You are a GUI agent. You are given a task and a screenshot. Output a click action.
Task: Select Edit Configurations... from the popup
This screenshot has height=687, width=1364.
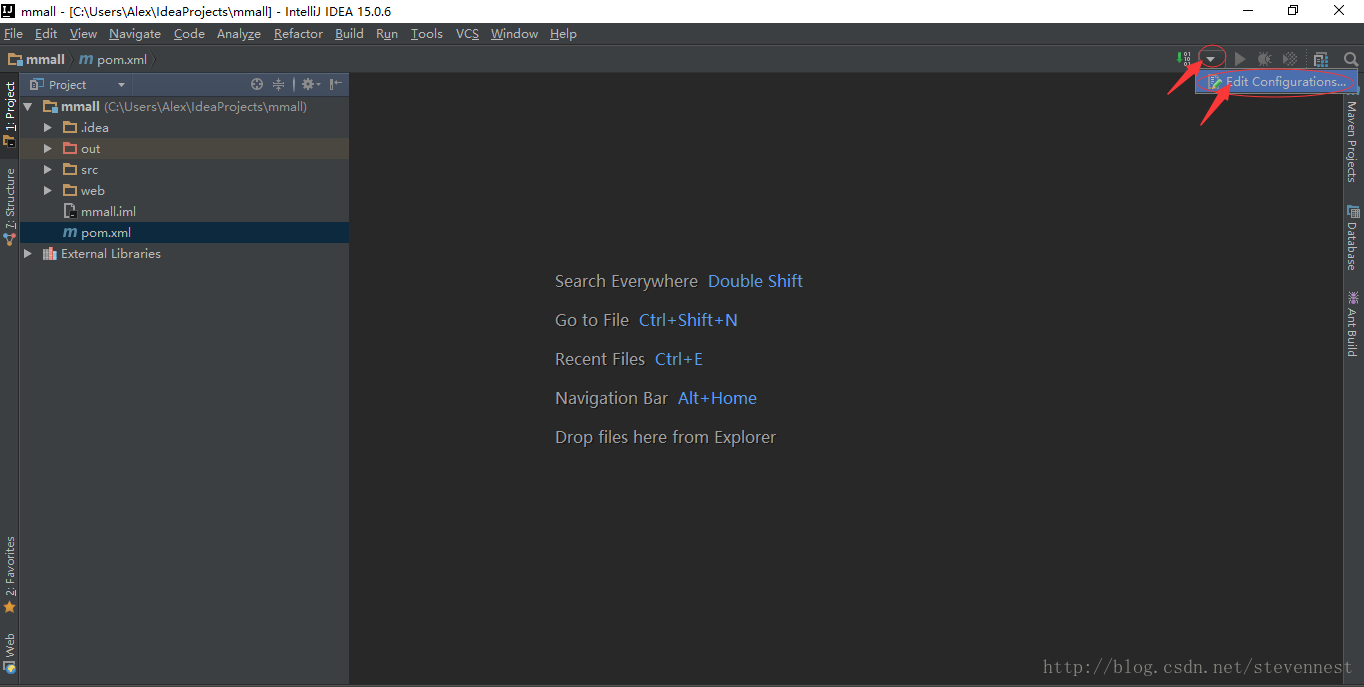[x=1276, y=82]
